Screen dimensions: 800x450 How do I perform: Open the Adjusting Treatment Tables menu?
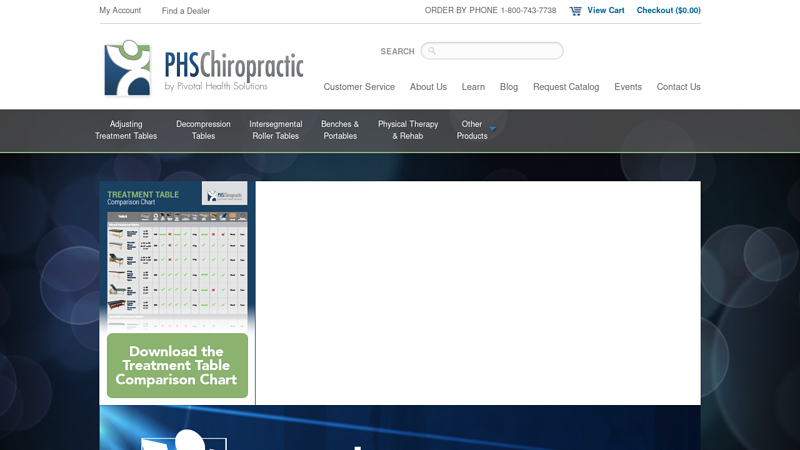pyautogui.click(x=126, y=130)
